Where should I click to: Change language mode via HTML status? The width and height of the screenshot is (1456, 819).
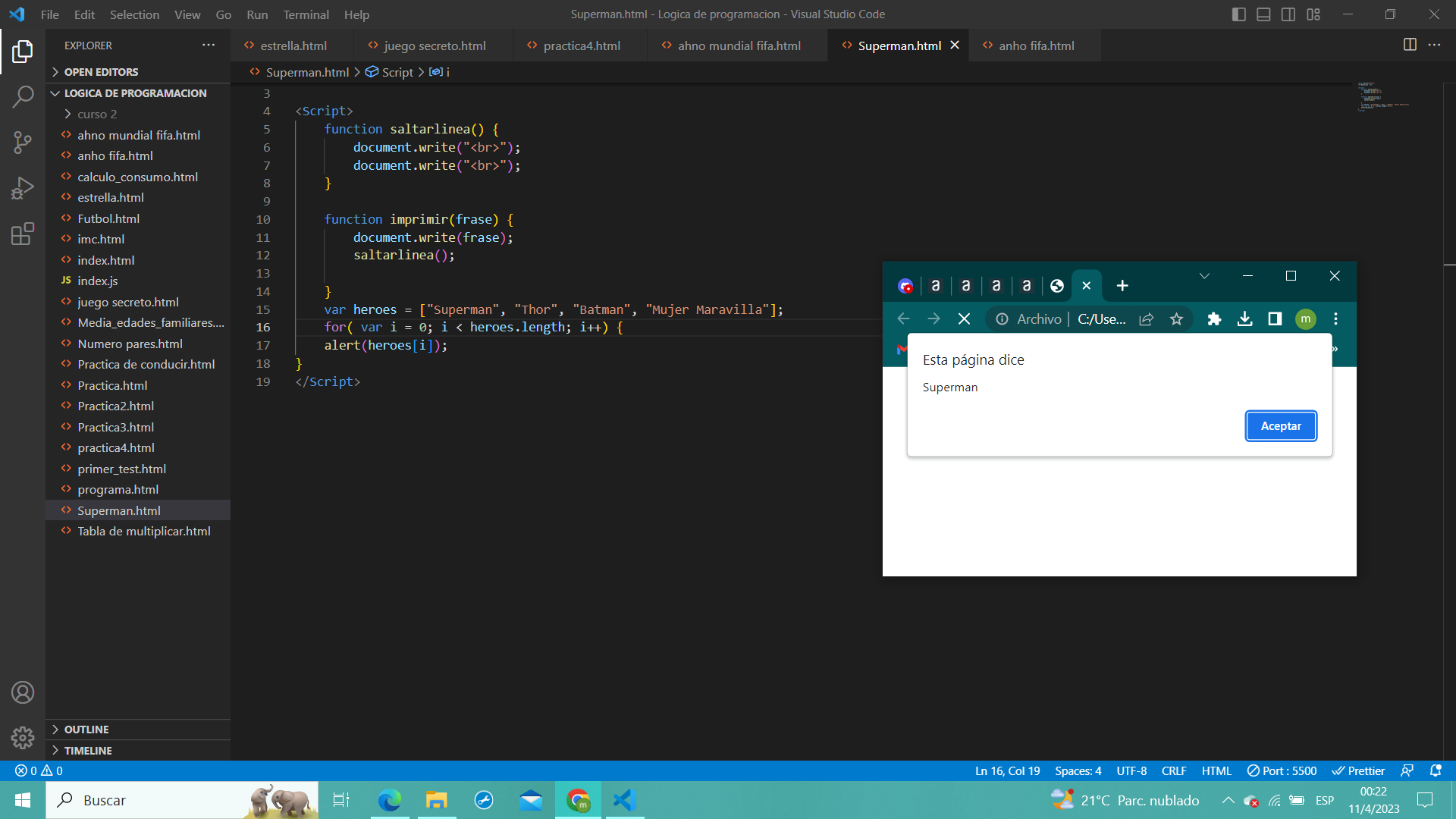tap(1216, 770)
